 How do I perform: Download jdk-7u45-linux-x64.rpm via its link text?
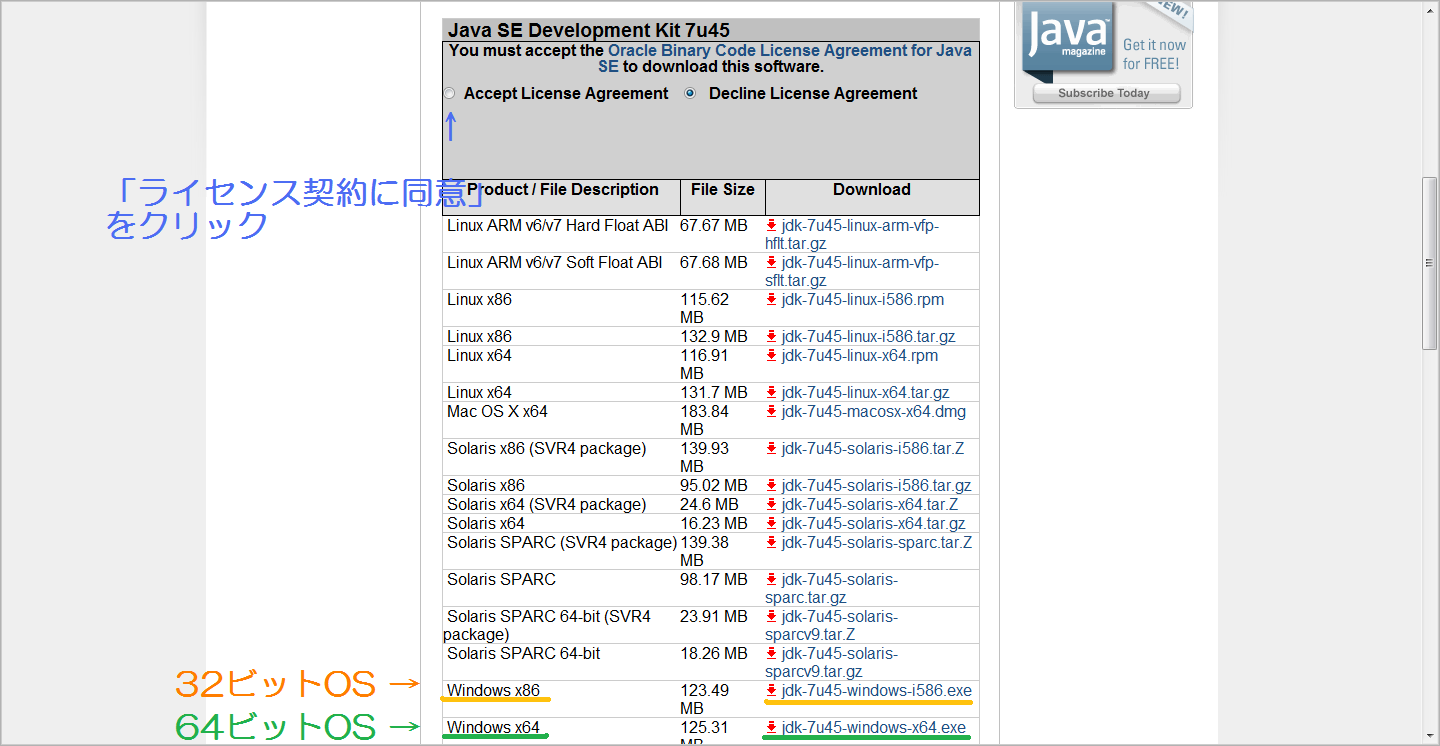pos(860,356)
